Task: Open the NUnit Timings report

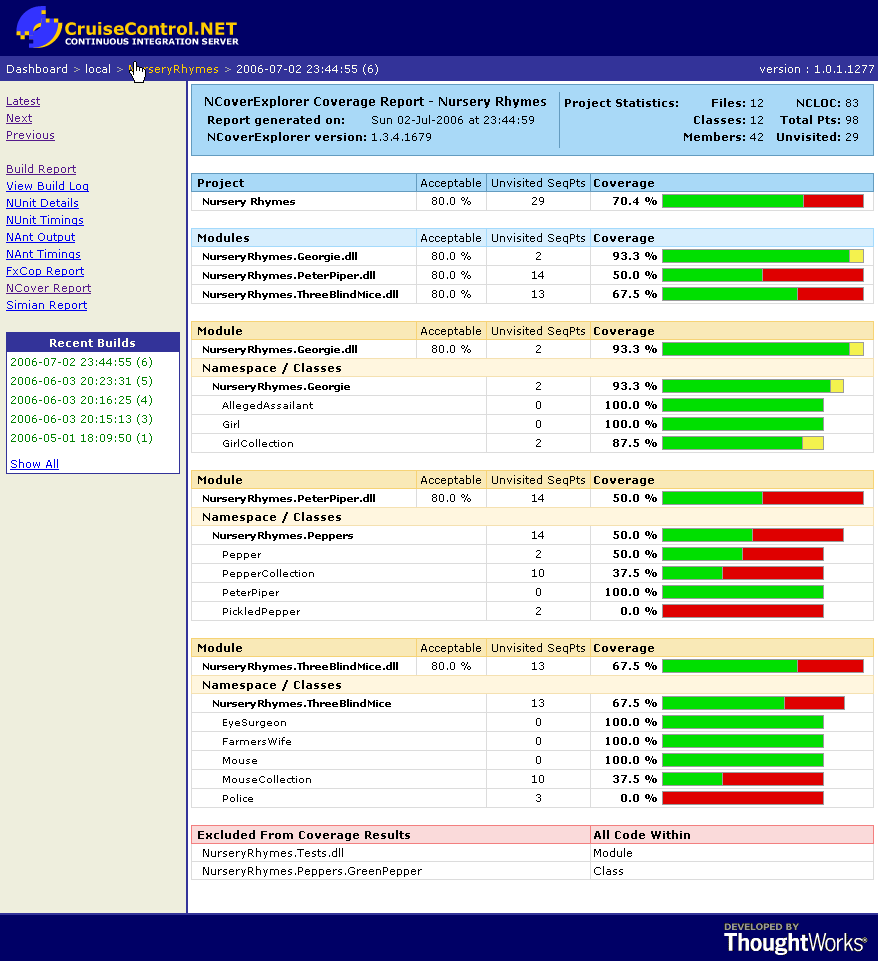Action: pyautogui.click(x=45, y=220)
